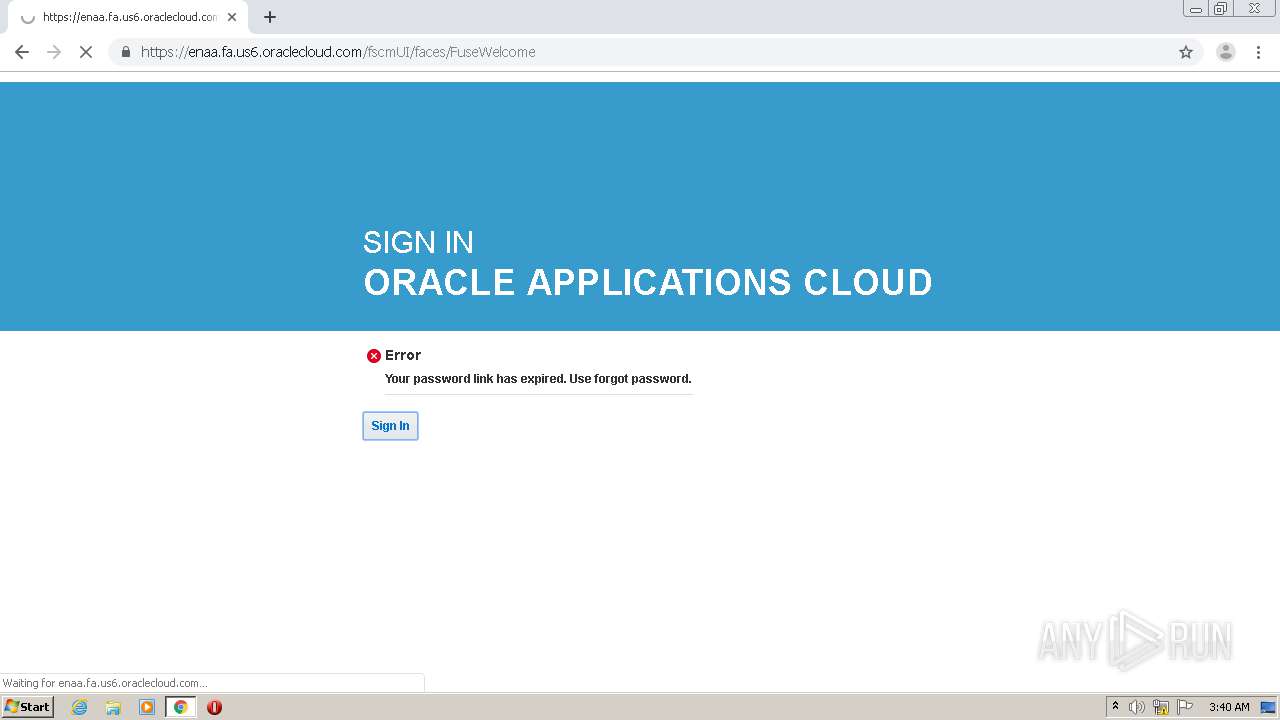Image resolution: width=1280 pixels, height=720 pixels.
Task: Click the lock icon in address bar
Action: pos(126,52)
